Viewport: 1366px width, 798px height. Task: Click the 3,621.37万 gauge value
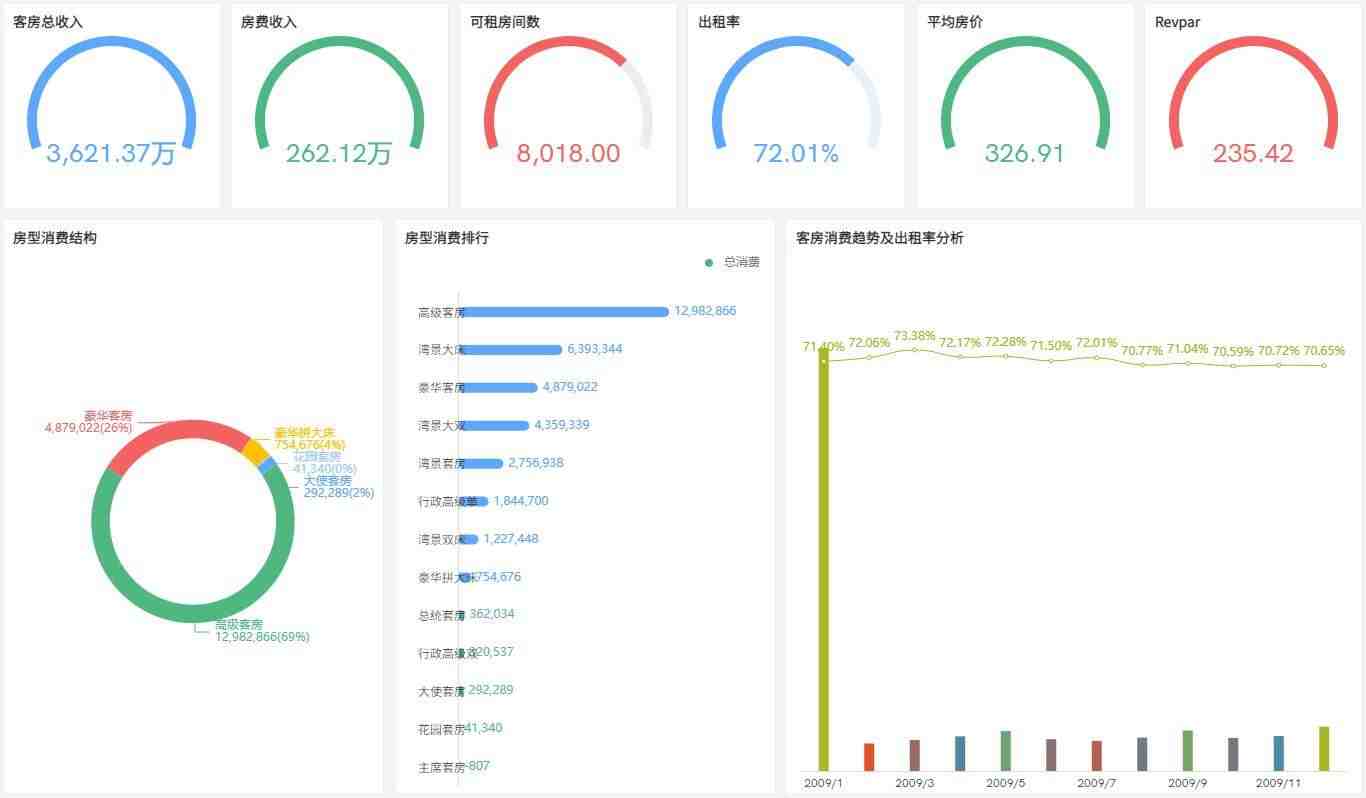111,153
